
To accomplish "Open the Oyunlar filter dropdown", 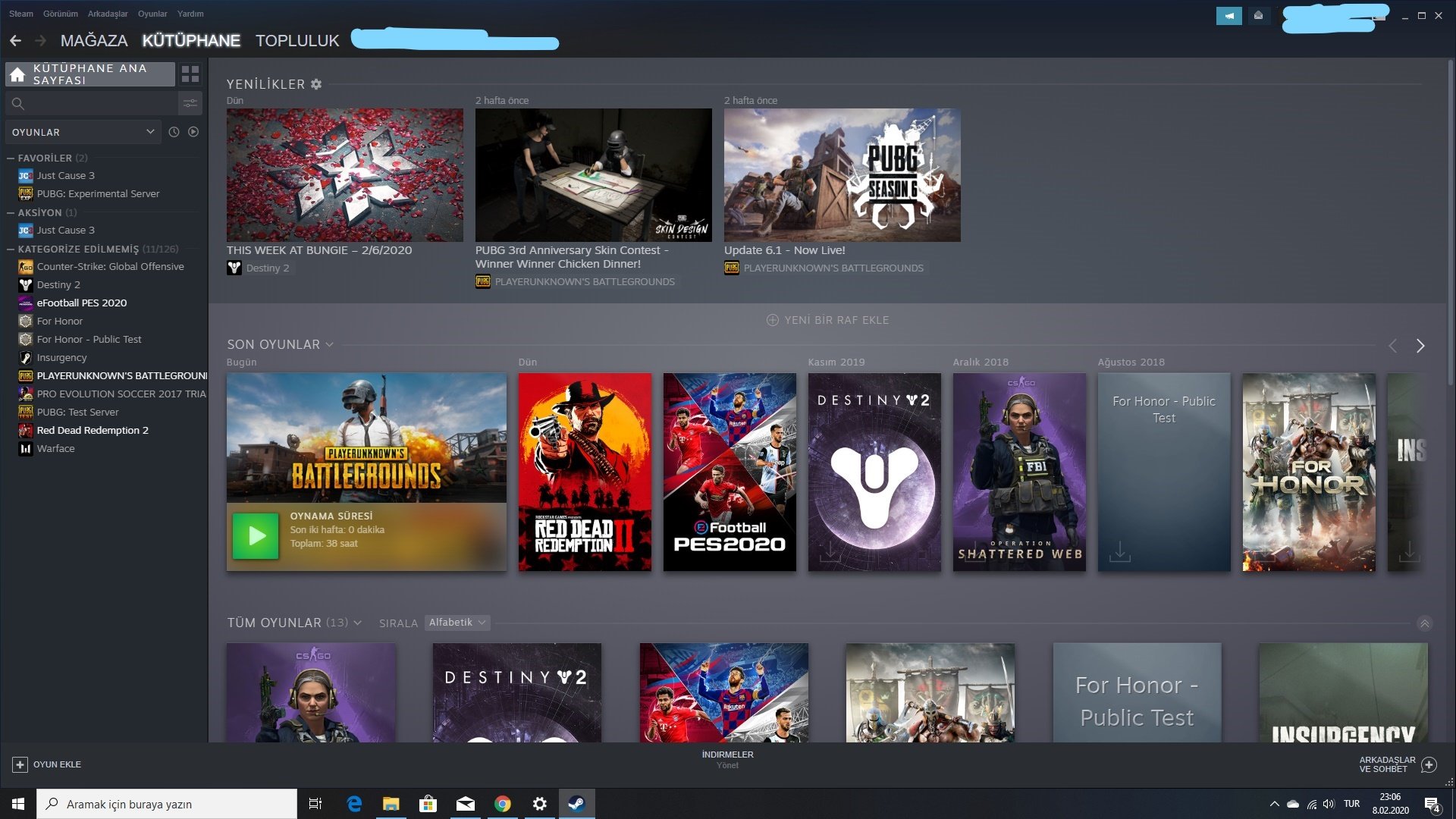I will [x=83, y=132].
